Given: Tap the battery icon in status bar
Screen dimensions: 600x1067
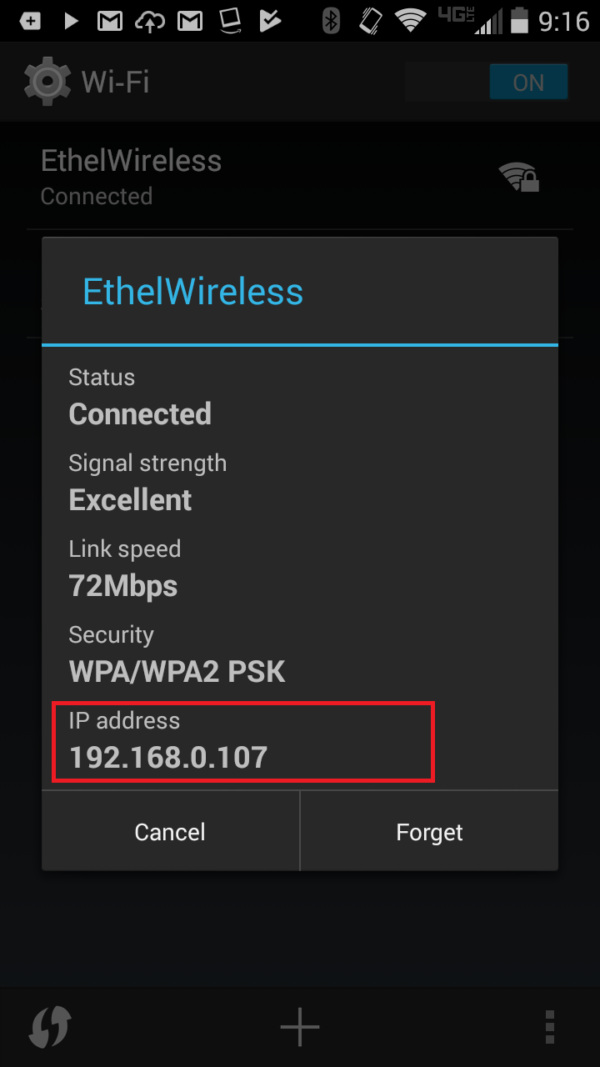Looking at the screenshot, I should pyautogui.click(x=520, y=21).
